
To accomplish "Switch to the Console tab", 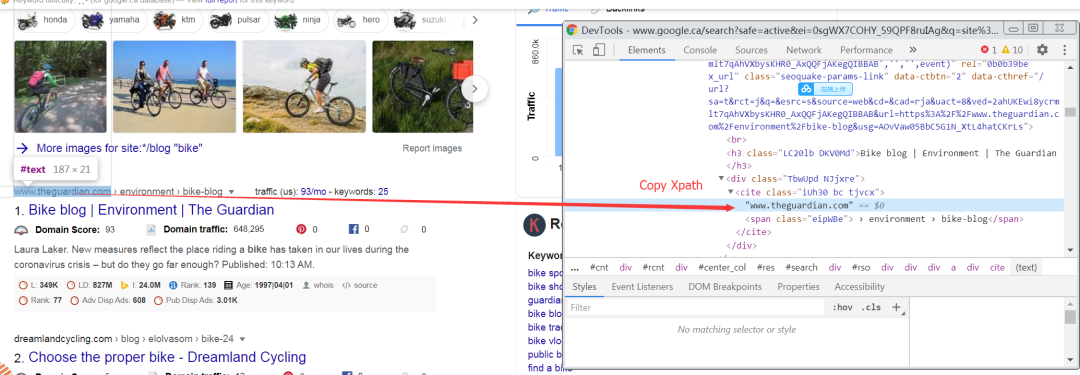I will pyautogui.click(x=700, y=50).
